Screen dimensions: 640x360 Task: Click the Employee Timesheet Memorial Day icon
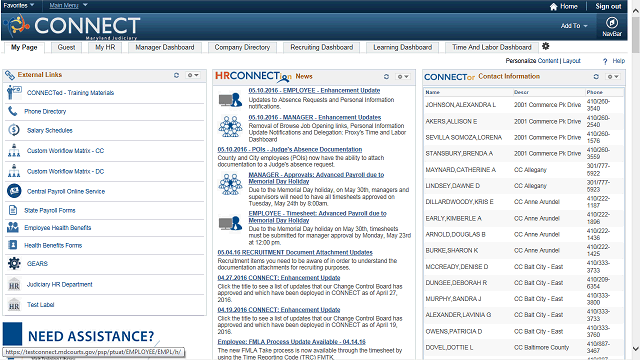pyautogui.click(x=230, y=223)
